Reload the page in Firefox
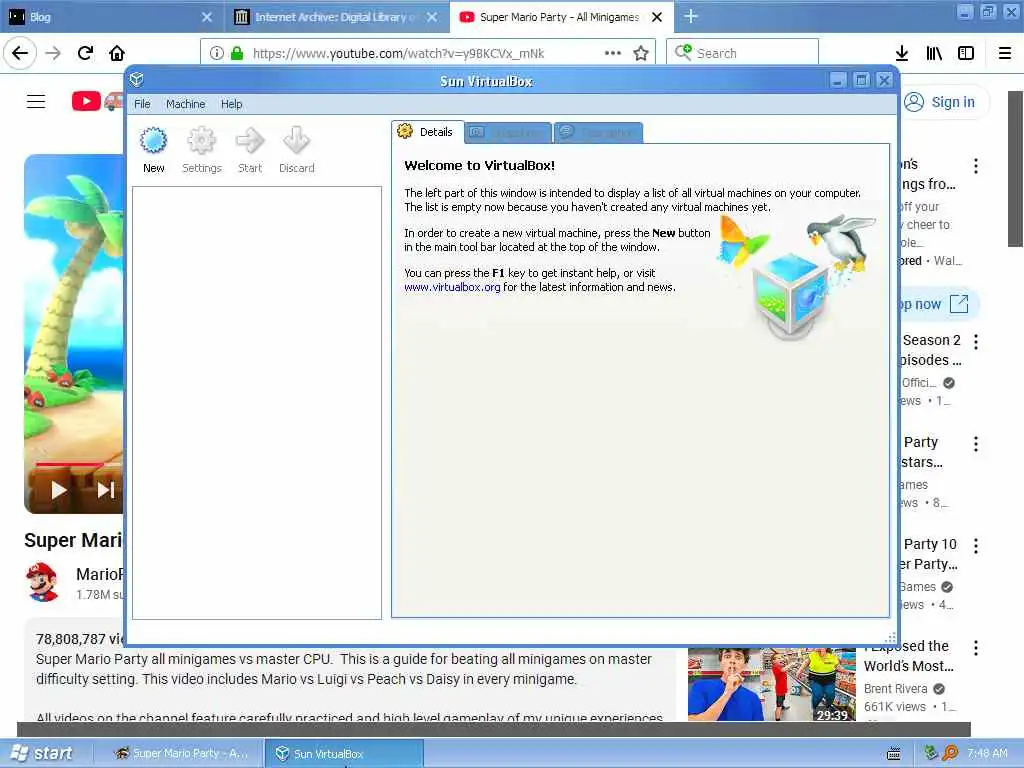The image size is (1024, 768). pos(85,53)
